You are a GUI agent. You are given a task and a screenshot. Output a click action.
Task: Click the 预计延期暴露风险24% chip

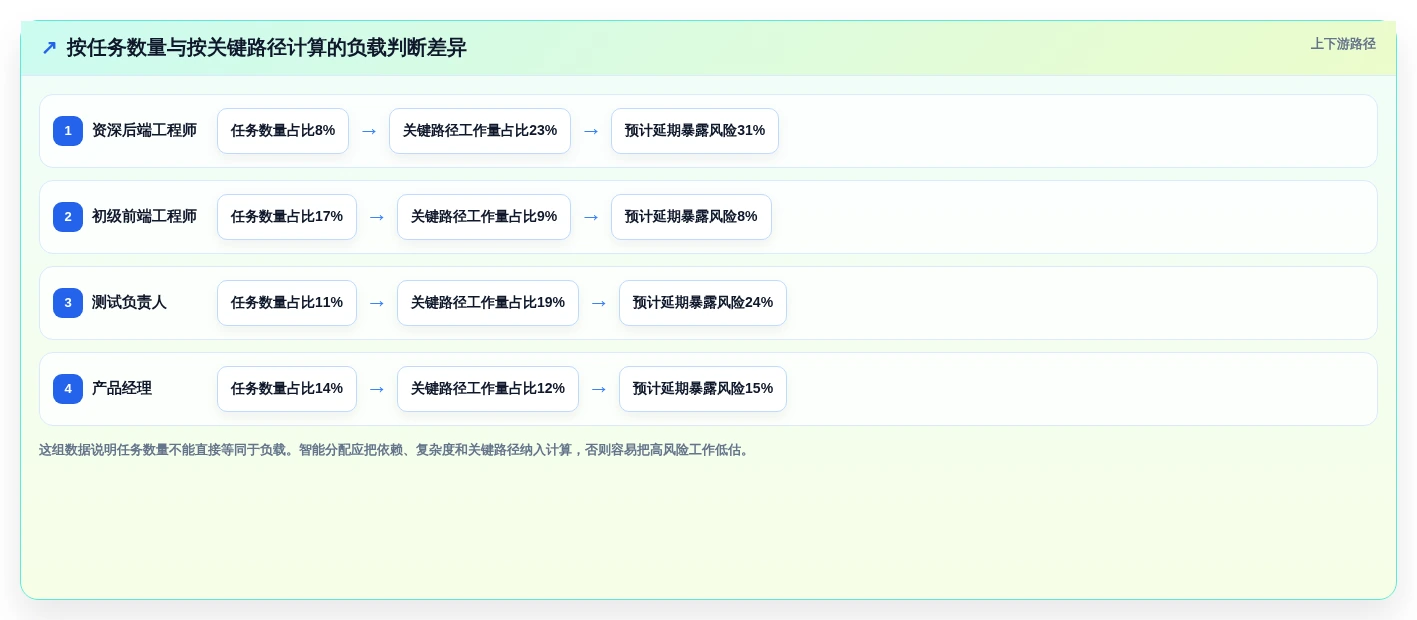click(703, 303)
